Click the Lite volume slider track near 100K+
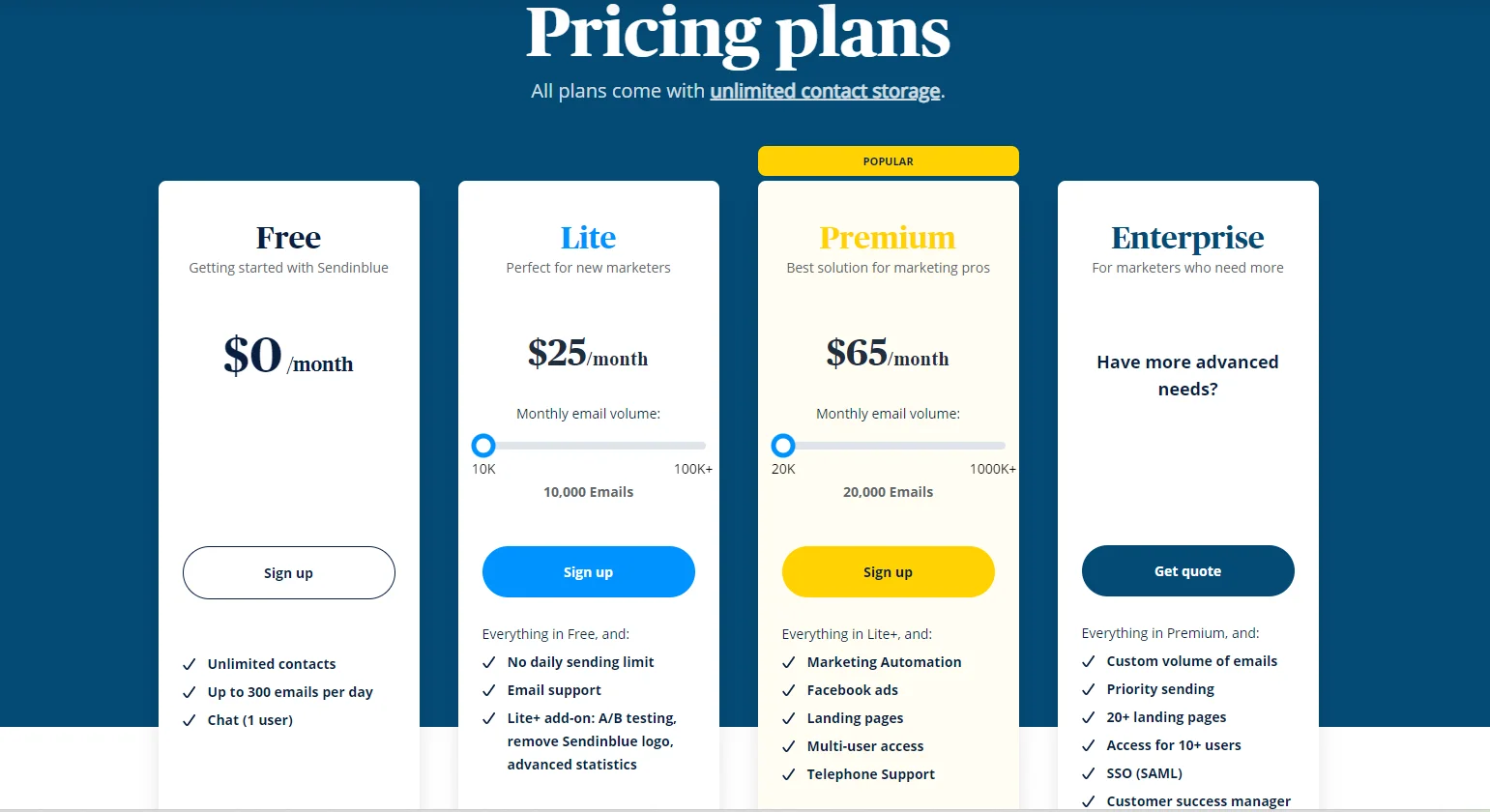The height and width of the screenshot is (812, 1490). pos(691,446)
